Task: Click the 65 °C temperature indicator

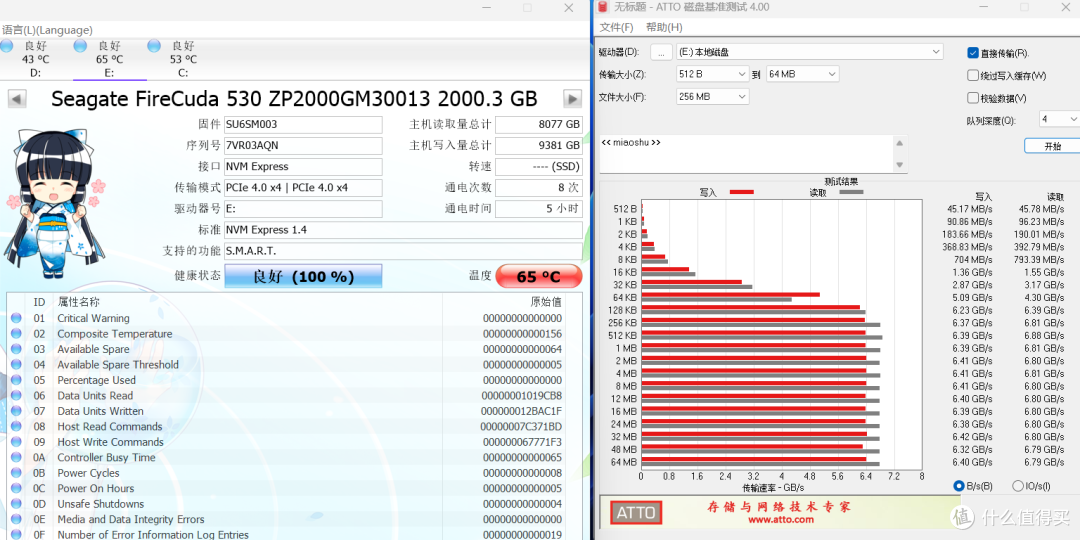Action: [x=539, y=277]
